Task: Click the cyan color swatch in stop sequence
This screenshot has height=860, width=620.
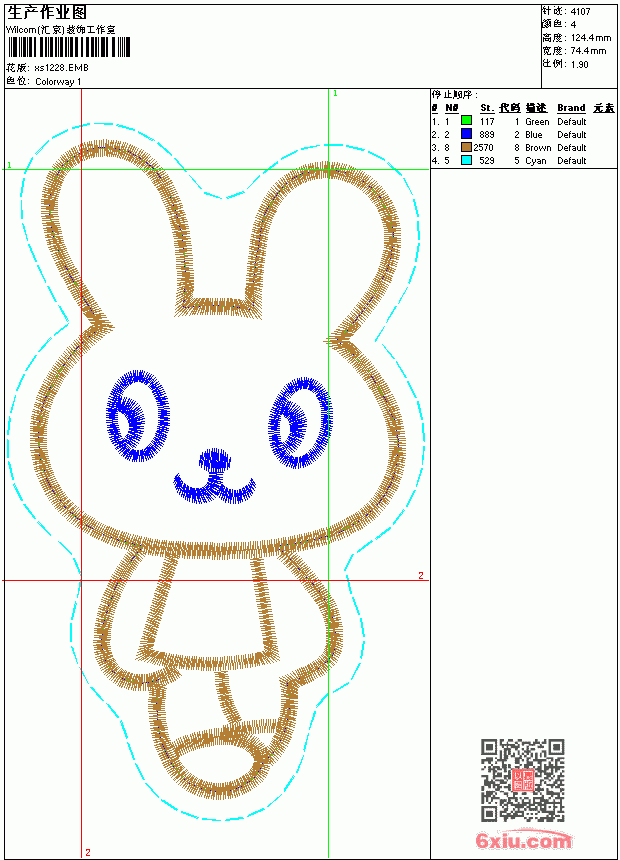Action: (466, 160)
